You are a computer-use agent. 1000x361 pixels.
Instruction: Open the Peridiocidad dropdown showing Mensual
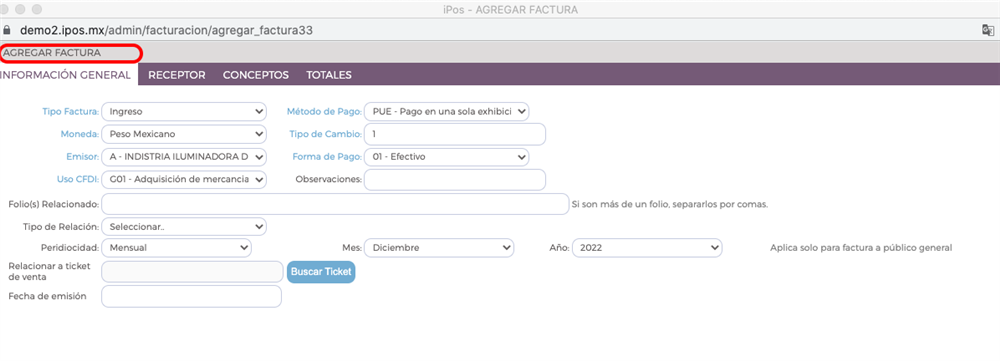click(x=176, y=247)
